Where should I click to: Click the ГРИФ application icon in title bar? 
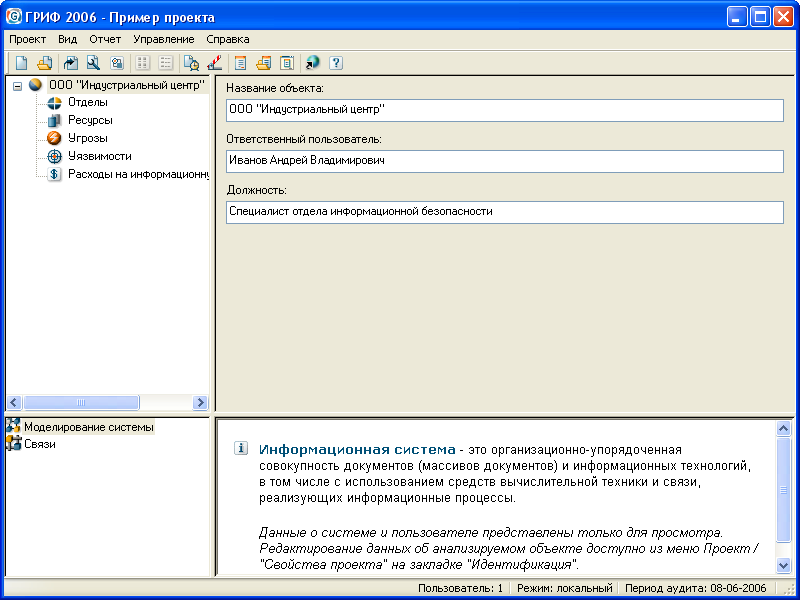14,17
